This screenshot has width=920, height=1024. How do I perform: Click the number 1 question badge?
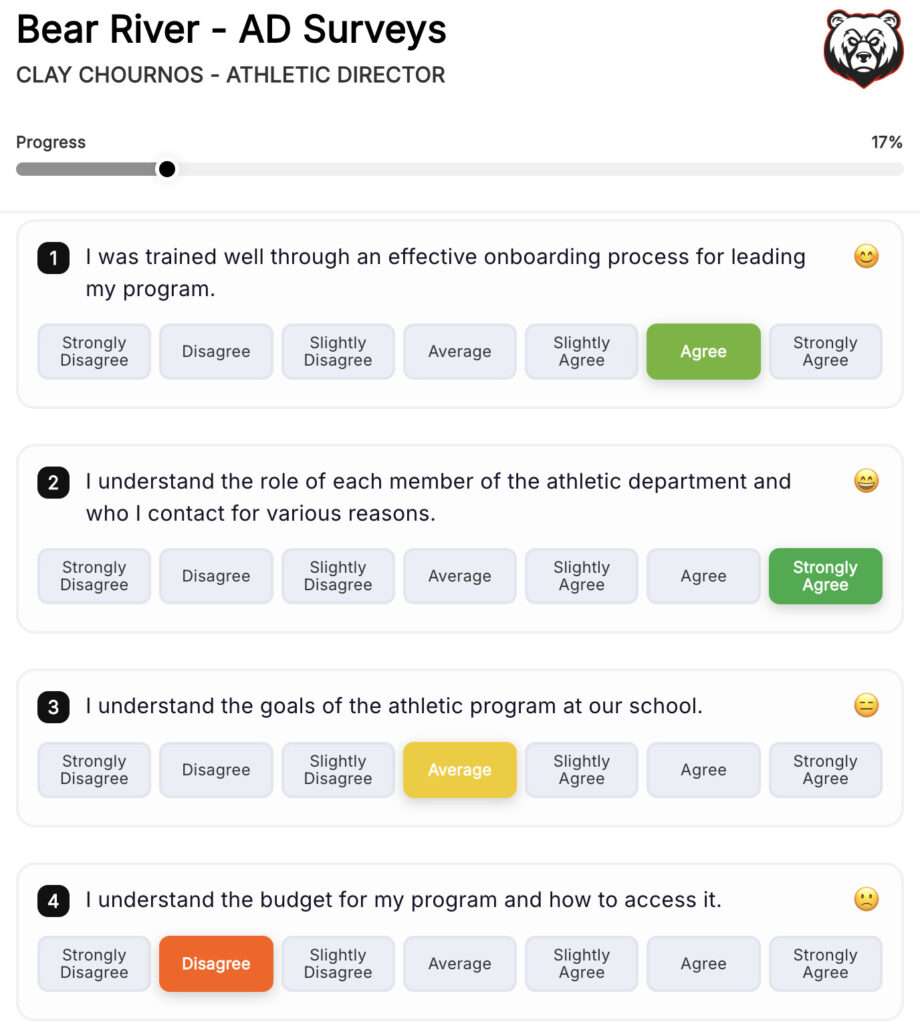pos(54,258)
